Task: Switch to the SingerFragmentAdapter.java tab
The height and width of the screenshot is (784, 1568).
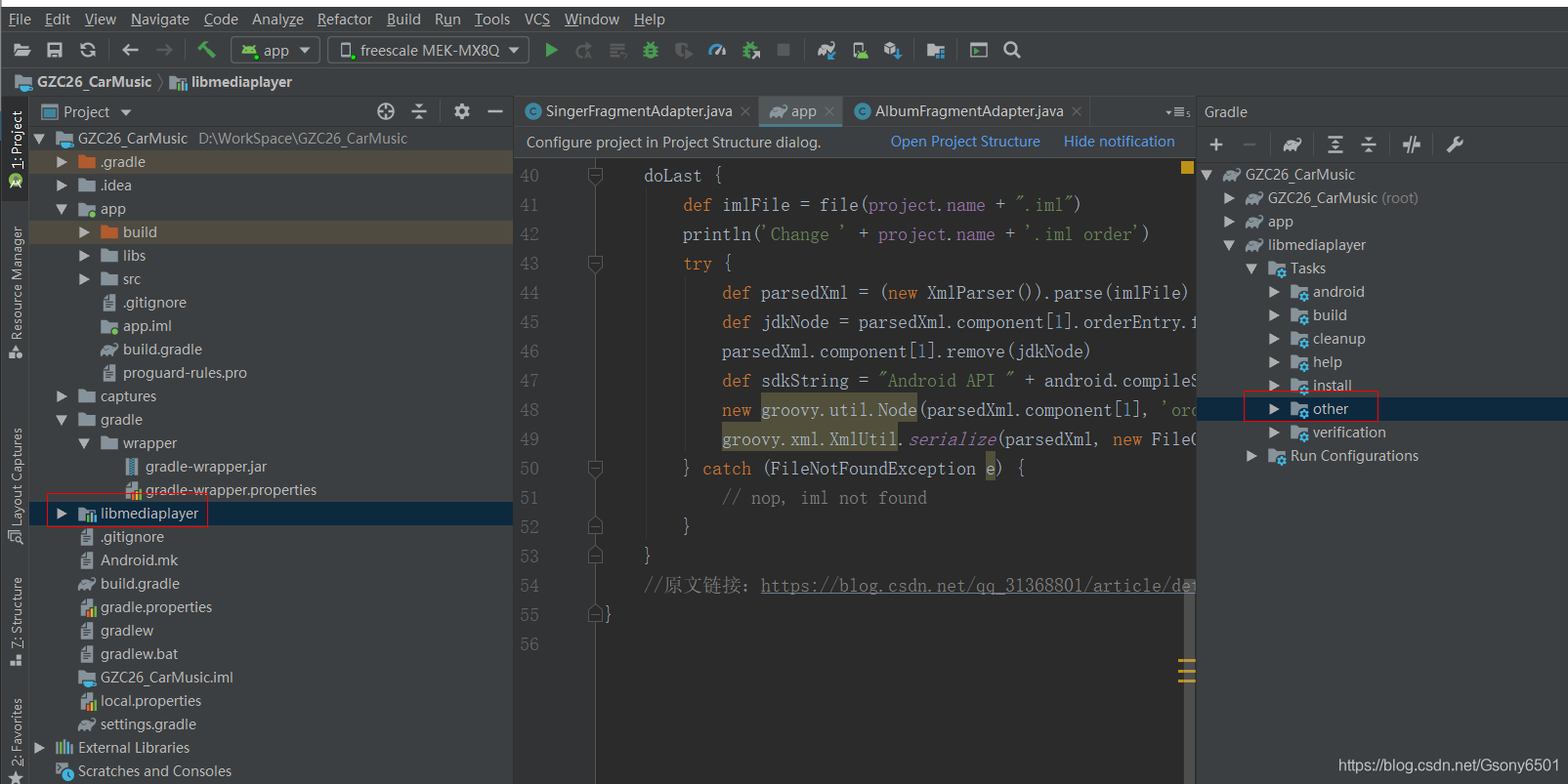Action: click(638, 111)
